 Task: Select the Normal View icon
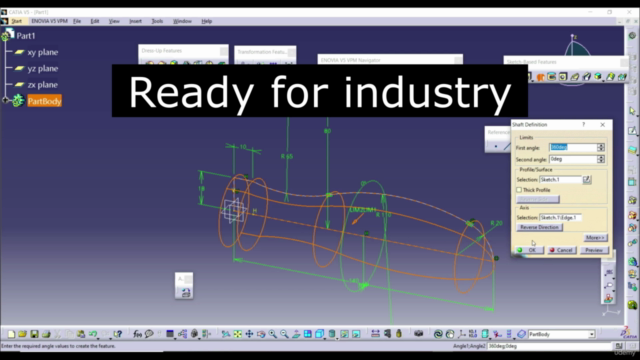click(x=296, y=334)
